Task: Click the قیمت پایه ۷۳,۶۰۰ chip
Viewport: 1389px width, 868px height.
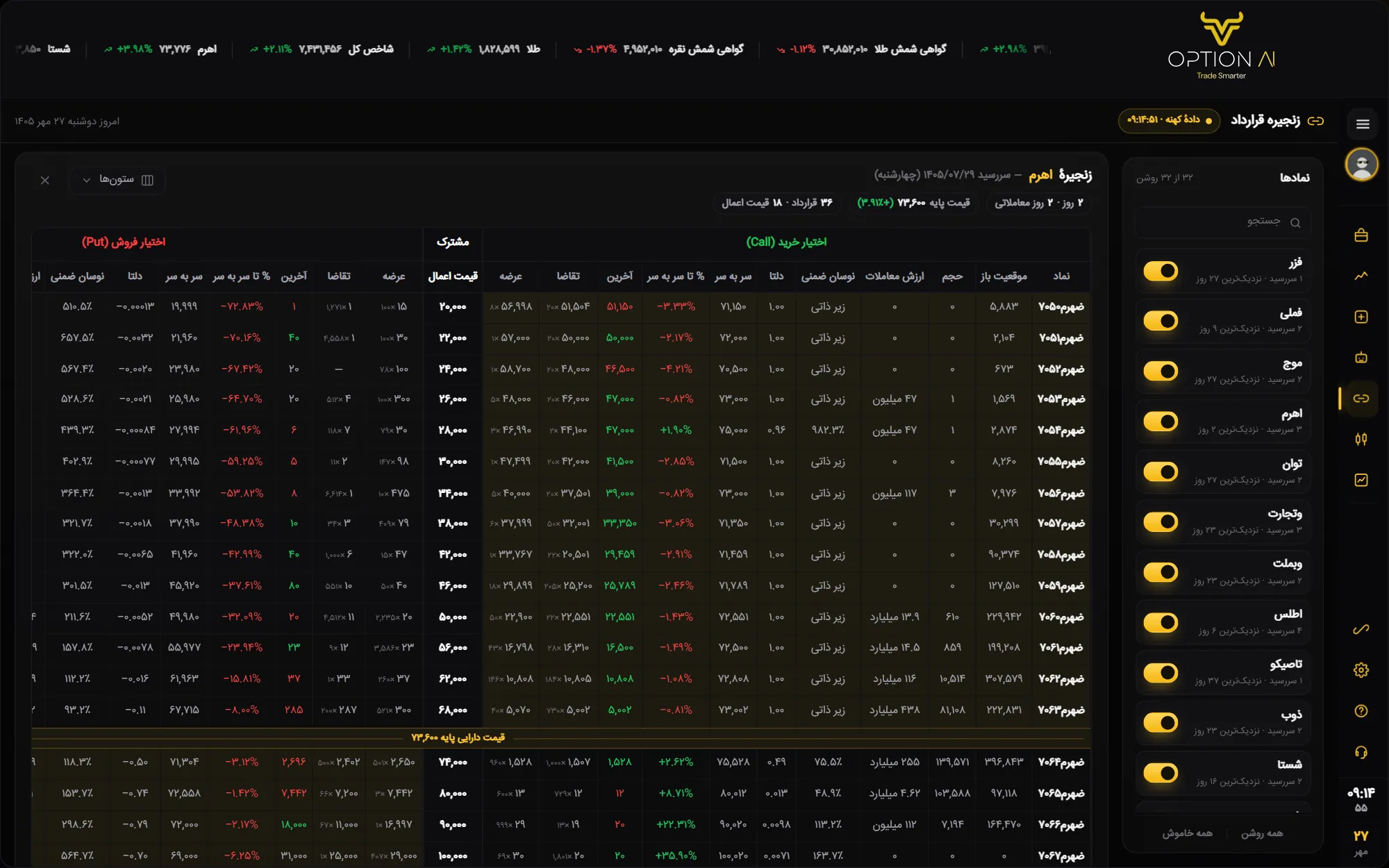Action: pyautogui.click(x=914, y=203)
